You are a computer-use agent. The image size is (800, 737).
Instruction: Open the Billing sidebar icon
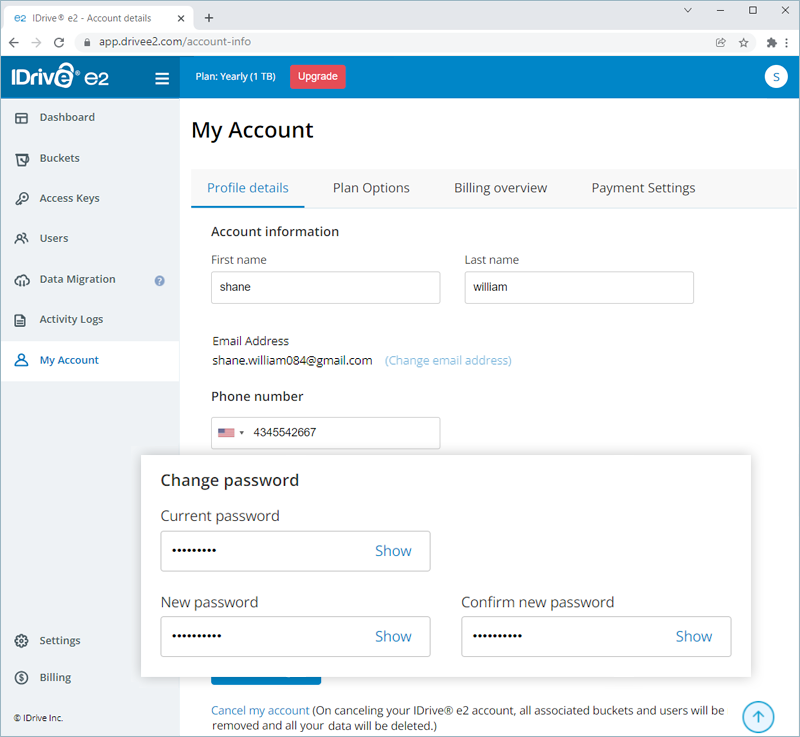(23, 677)
